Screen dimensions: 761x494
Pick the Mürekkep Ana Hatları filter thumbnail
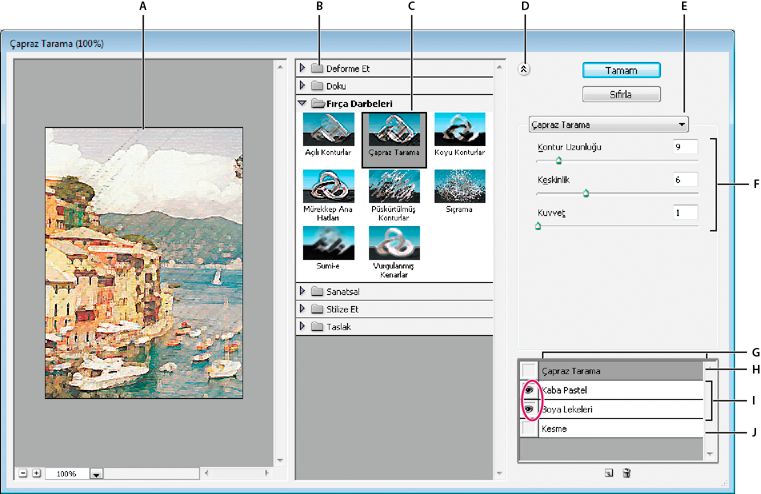coord(328,186)
